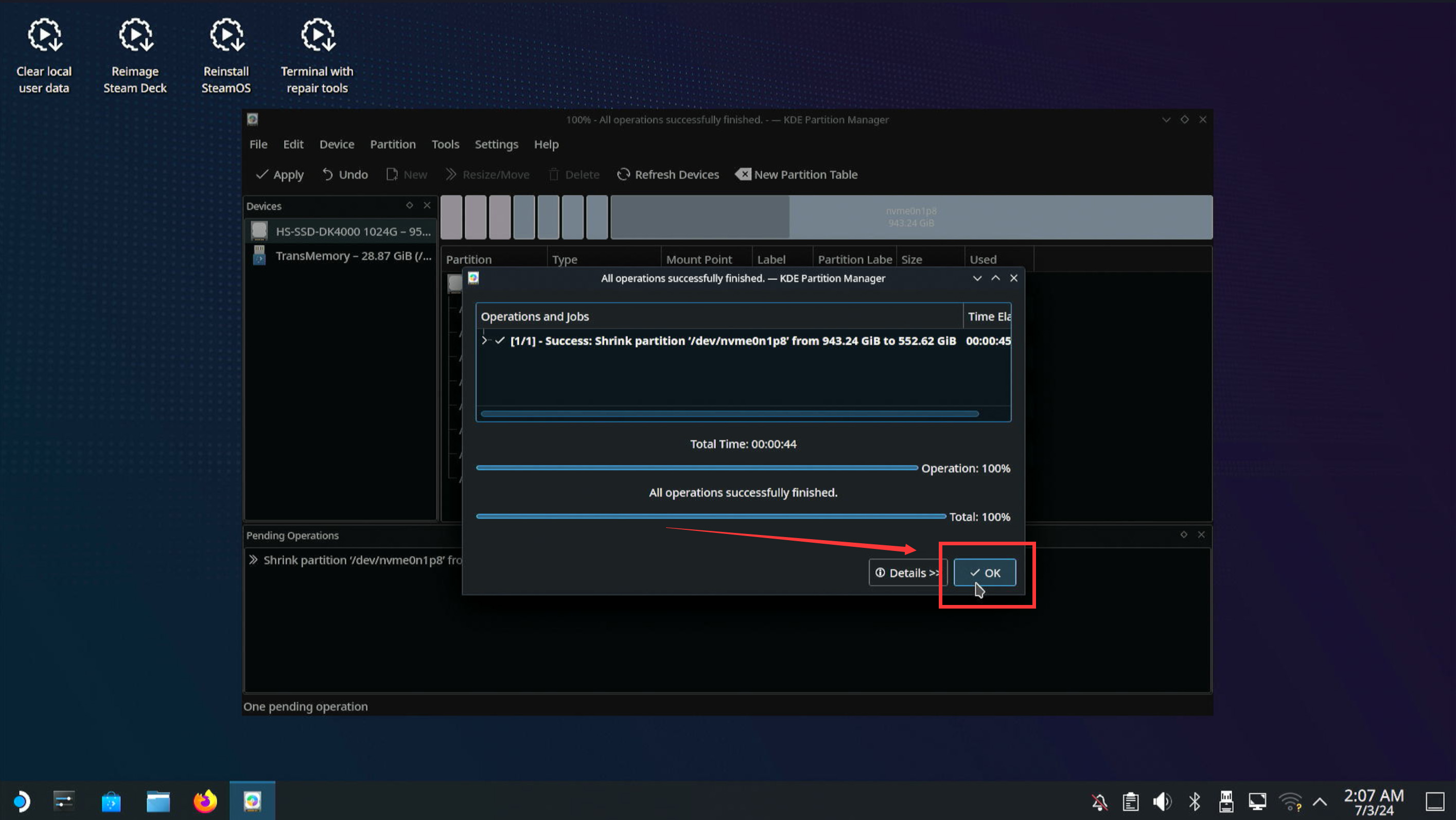Viewport: 1456px width, 820px height.
Task: Click the Undo toolbar button
Action: (345, 174)
